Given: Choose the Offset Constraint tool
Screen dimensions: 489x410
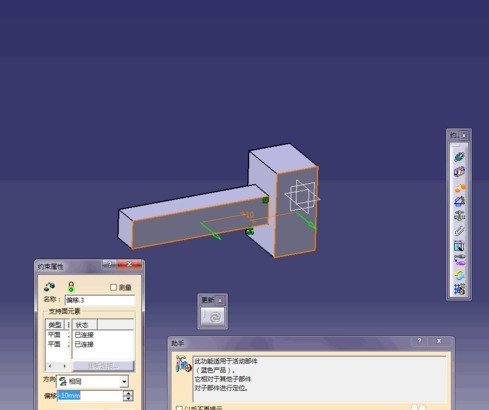Looking at the screenshot, I should click(x=459, y=187).
